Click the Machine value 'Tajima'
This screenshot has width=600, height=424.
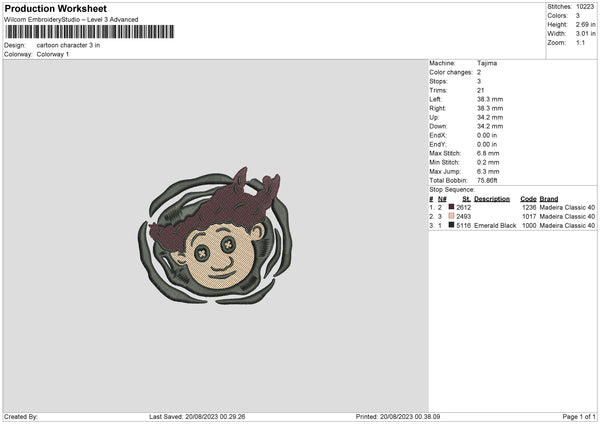[487, 63]
